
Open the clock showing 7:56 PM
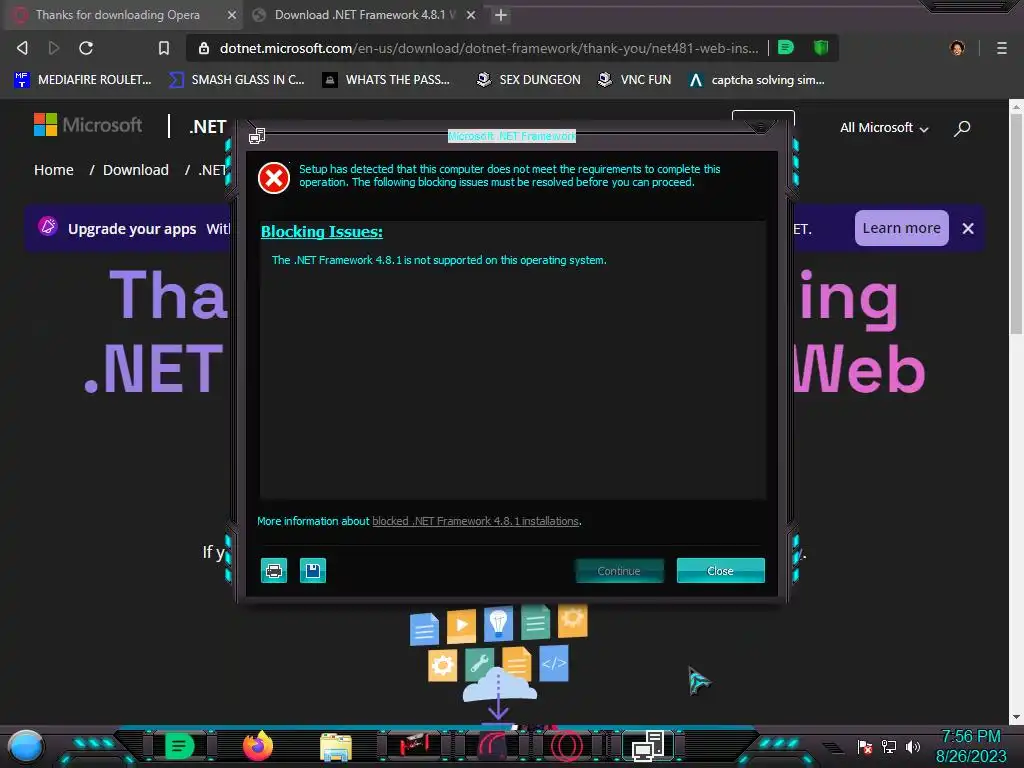971,746
